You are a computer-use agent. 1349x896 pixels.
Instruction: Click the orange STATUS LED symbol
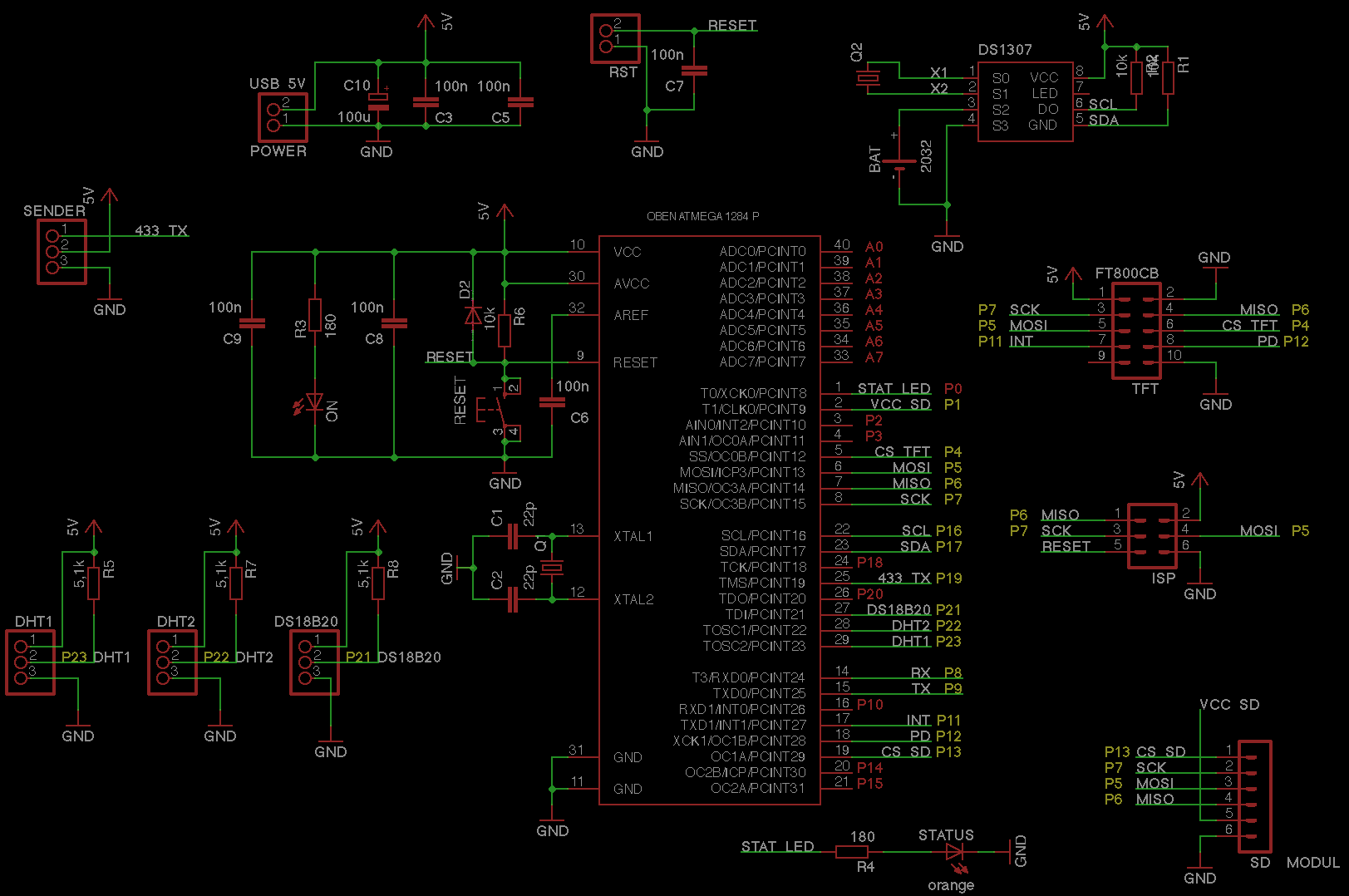click(x=954, y=851)
